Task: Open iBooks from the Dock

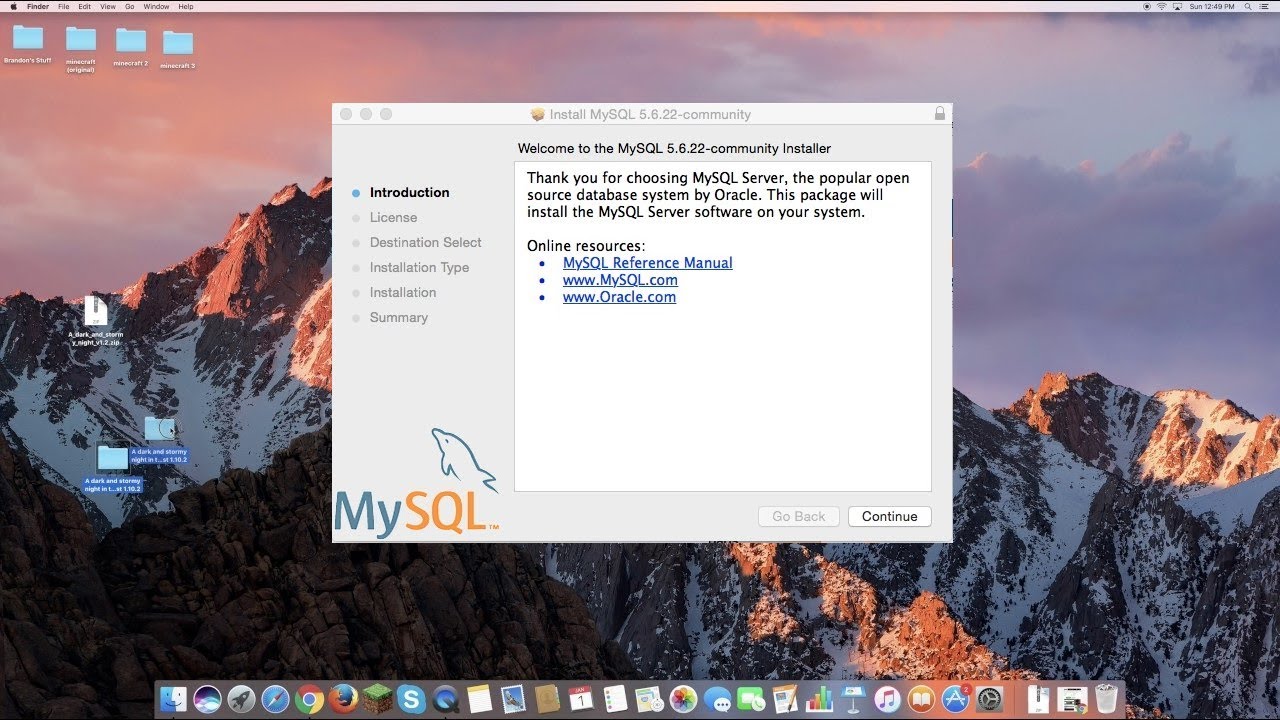Action: [x=921, y=699]
